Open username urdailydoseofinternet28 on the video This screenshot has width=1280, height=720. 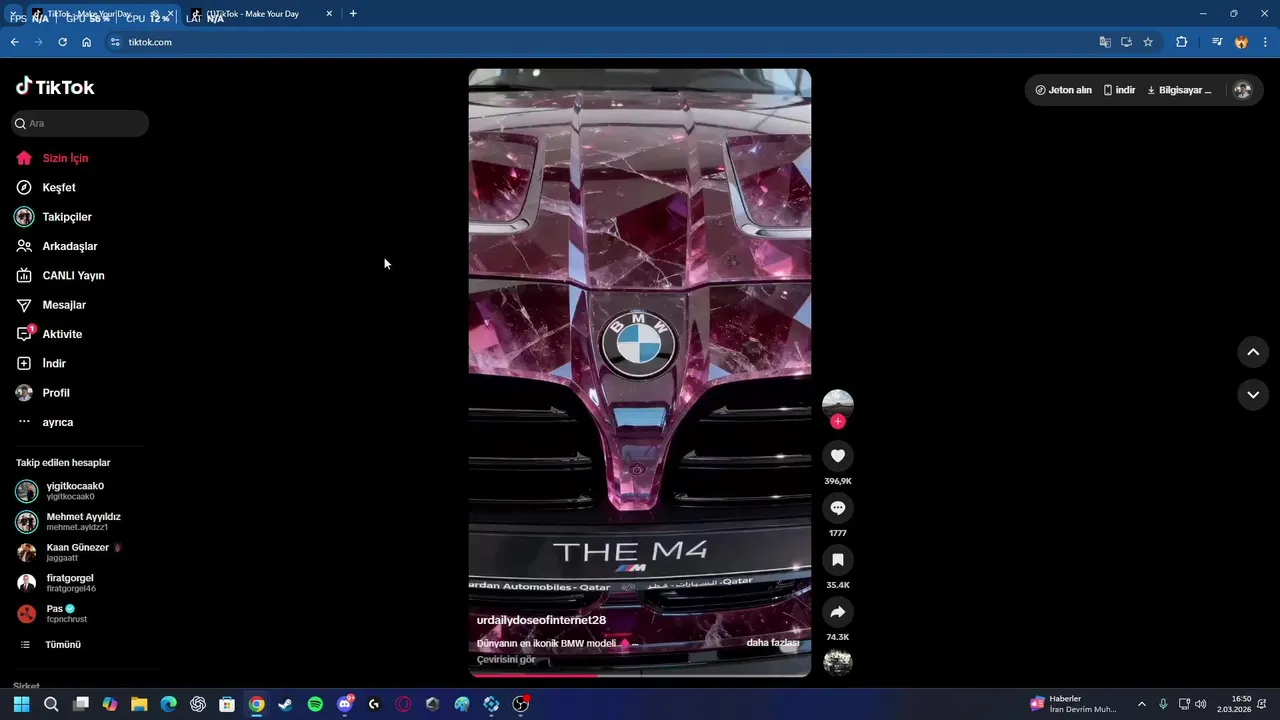click(541, 620)
